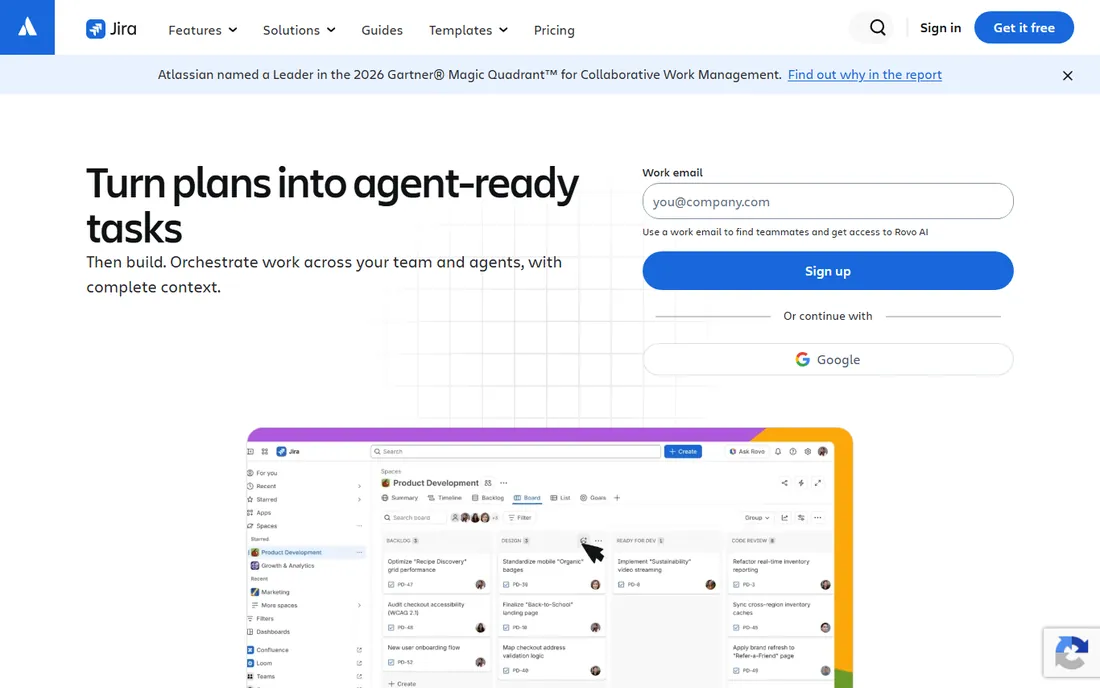Click the help question mark in the Jira preview
Screen dimensions: 1100x688
(793, 452)
